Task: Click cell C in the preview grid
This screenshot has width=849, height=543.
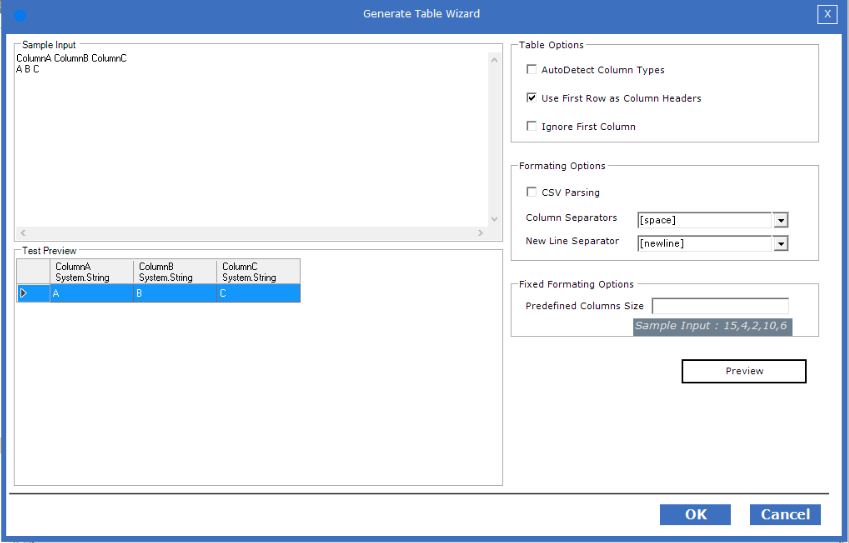Action: click(x=257, y=293)
